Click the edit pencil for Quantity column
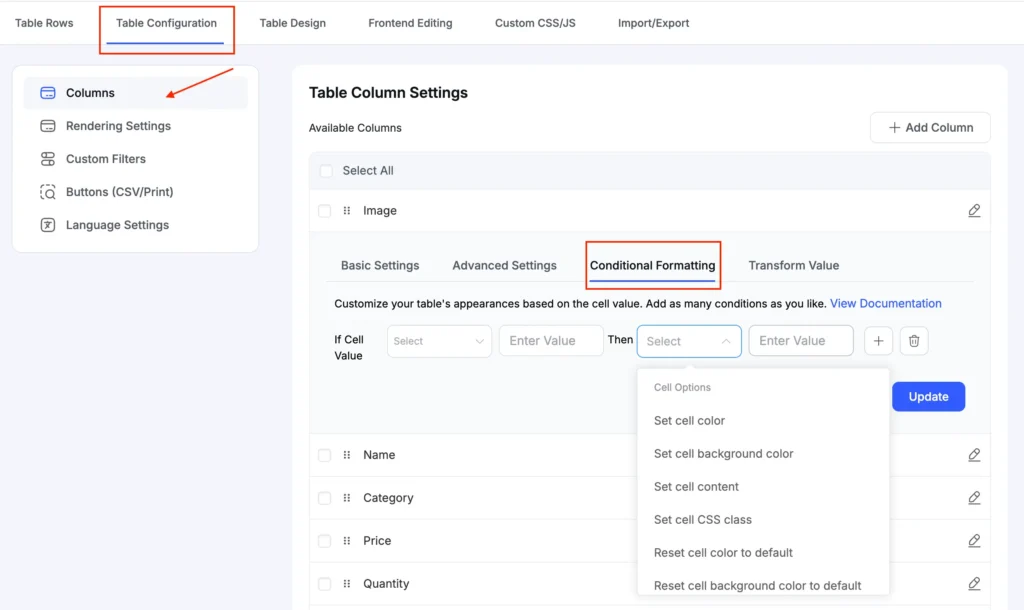Screen dimensions: 1024x610 click(974, 584)
